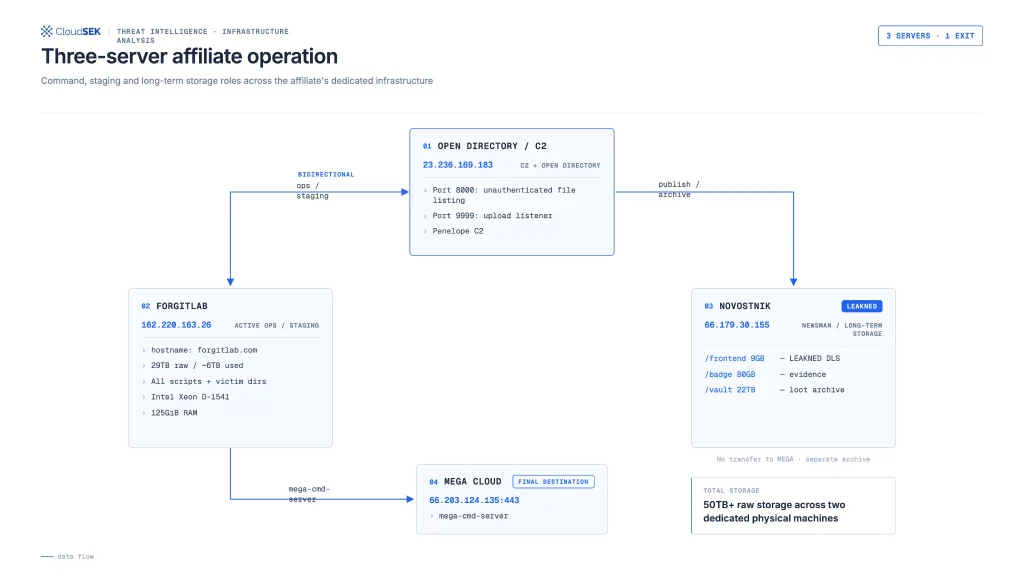
Task: Click the "Intel Xeon D-1541" entry
Action: [x=190, y=397]
